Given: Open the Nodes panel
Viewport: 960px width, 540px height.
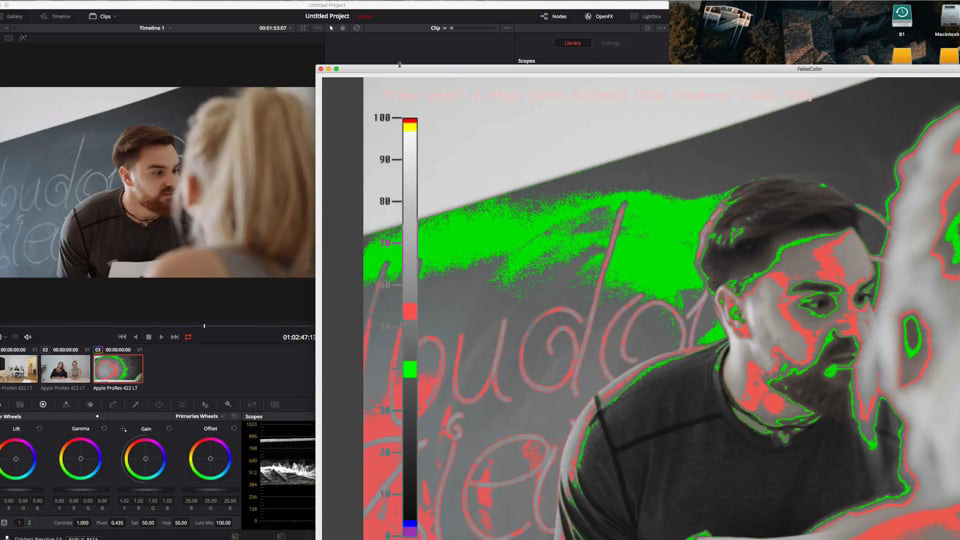Looking at the screenshot, I should tap(553, 17).
